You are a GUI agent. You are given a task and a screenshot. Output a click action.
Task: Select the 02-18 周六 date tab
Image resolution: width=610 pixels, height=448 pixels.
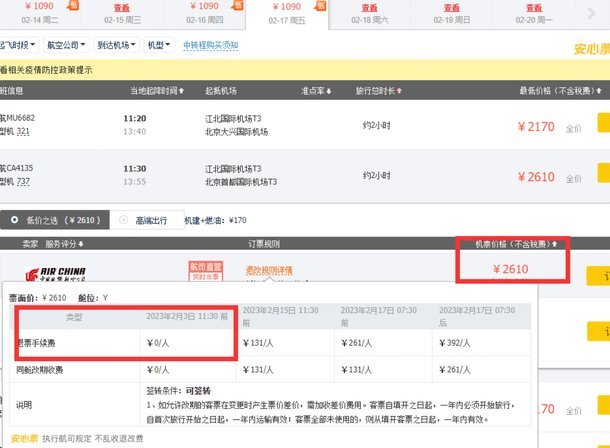click(x=370, y=14)
